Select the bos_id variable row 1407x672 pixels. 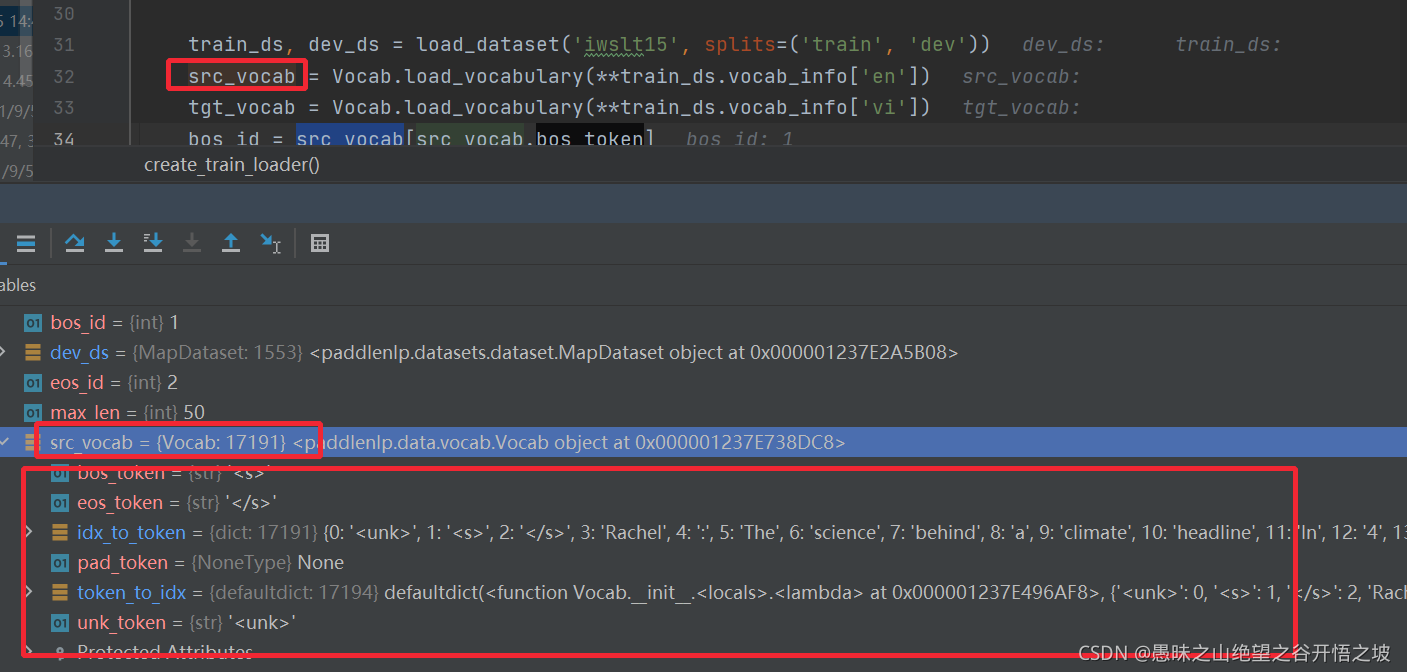(703, 322)
